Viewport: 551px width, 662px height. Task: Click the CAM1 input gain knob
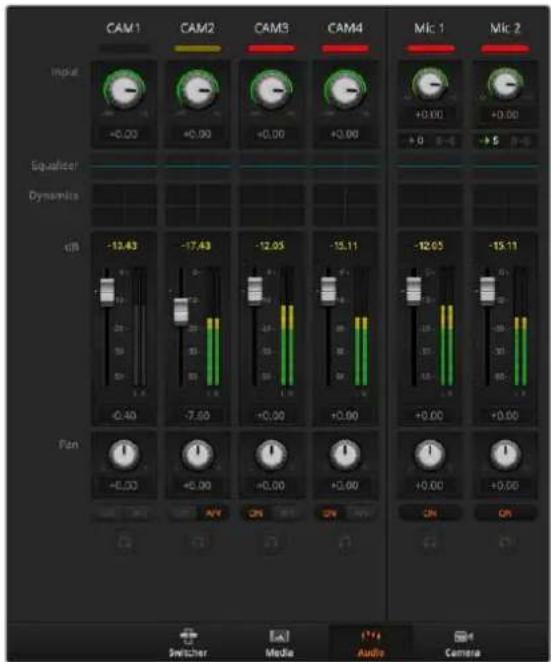tap(124, 90)
